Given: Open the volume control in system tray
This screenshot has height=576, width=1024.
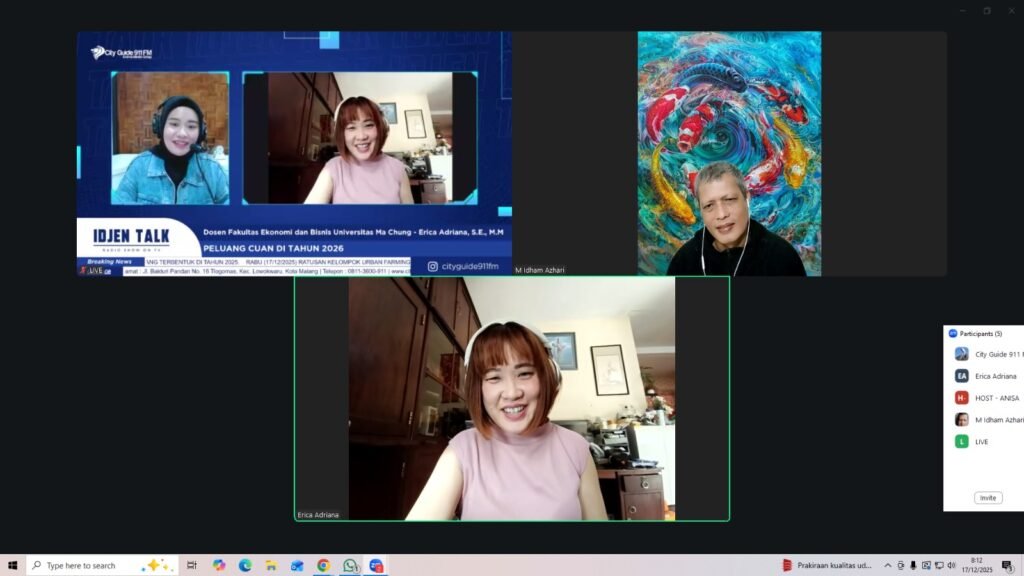Looking at the screenshot, I should pyautogui.click(x=951, y=565).
